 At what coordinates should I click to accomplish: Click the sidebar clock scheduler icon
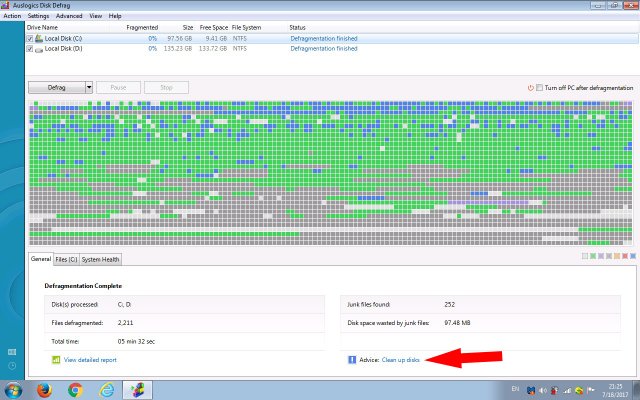[x=12, y=366]
